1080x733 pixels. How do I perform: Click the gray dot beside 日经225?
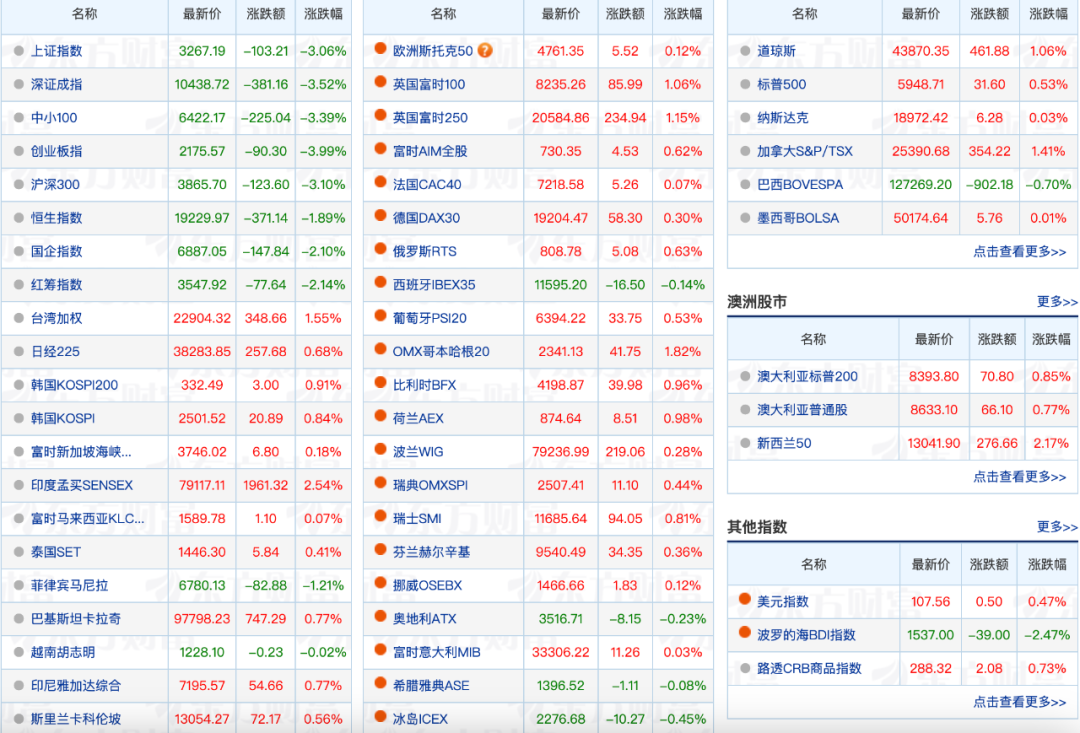tap(18, 351)
